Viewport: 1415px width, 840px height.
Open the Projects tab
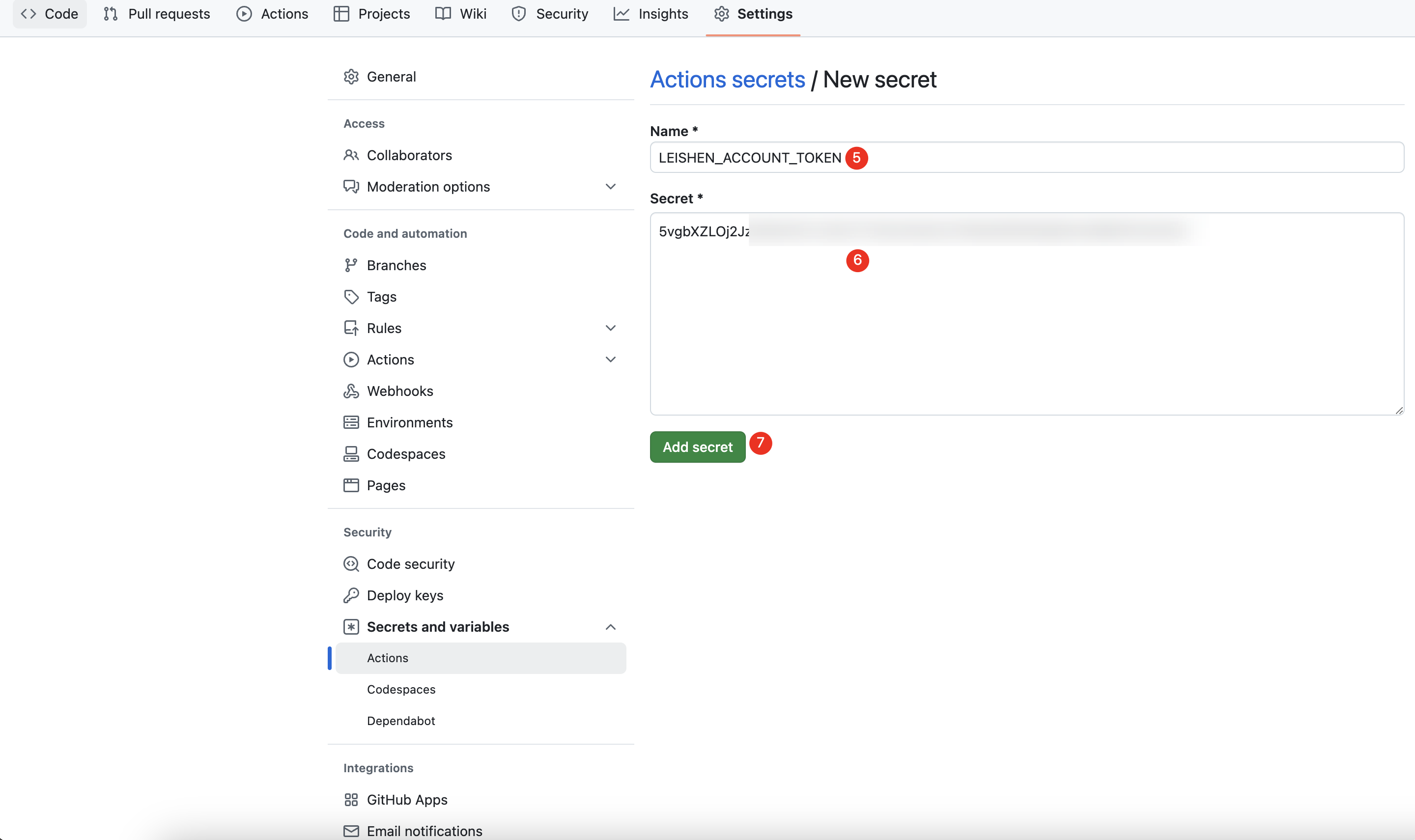coord(372,14)
